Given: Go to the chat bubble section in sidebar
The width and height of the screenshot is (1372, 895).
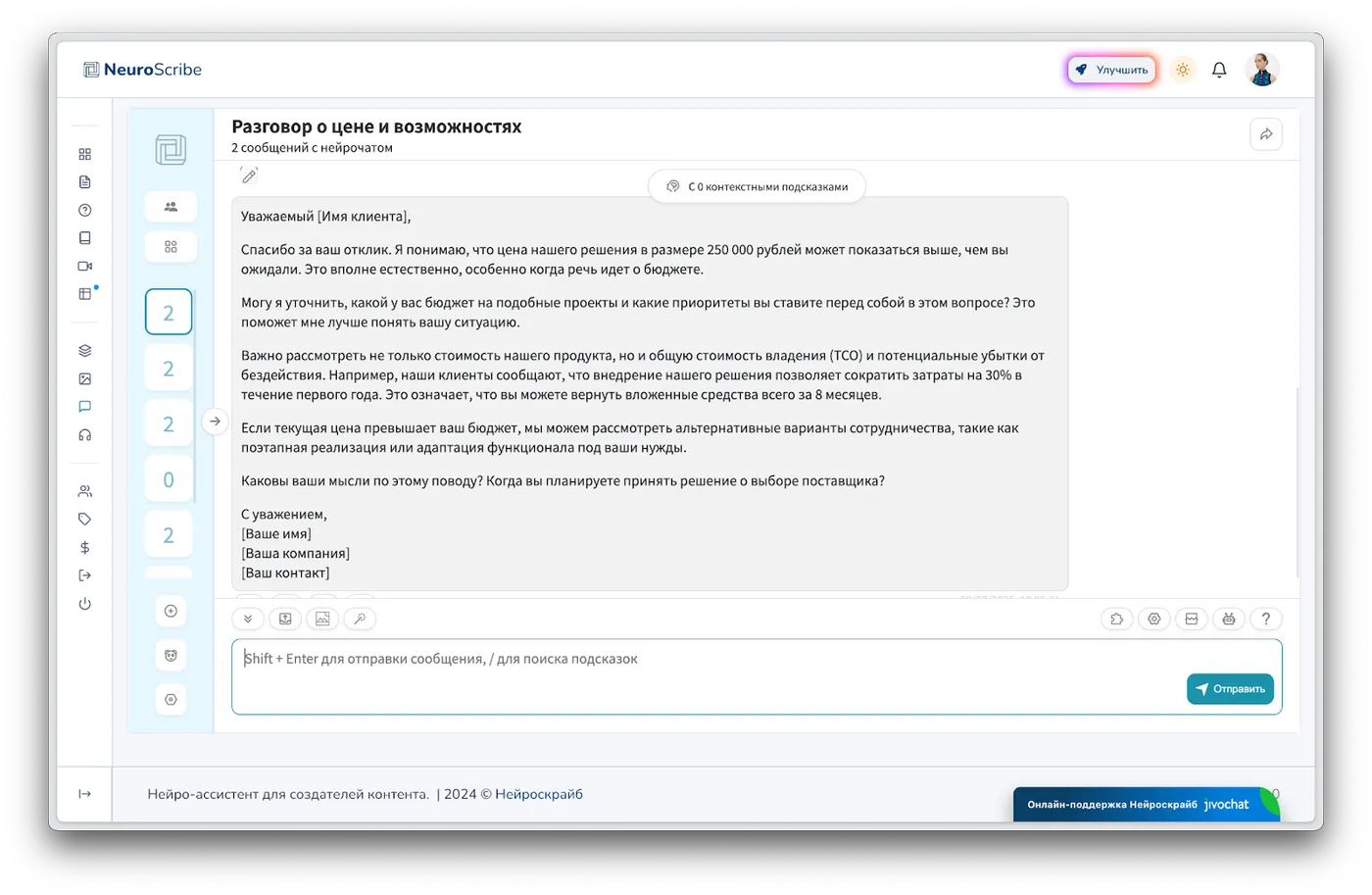Looking at the screenshot, I should coord(85,407).
